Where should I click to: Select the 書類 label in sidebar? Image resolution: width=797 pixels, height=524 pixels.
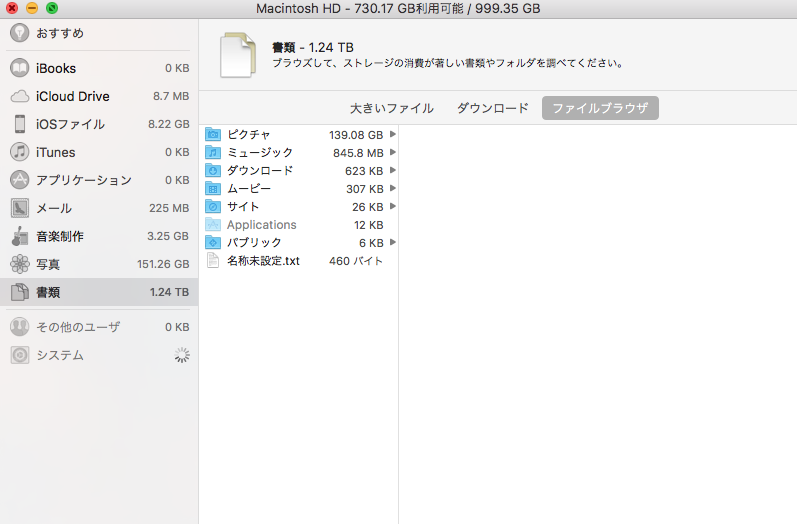pyautogui.click(x=48, y=292)
